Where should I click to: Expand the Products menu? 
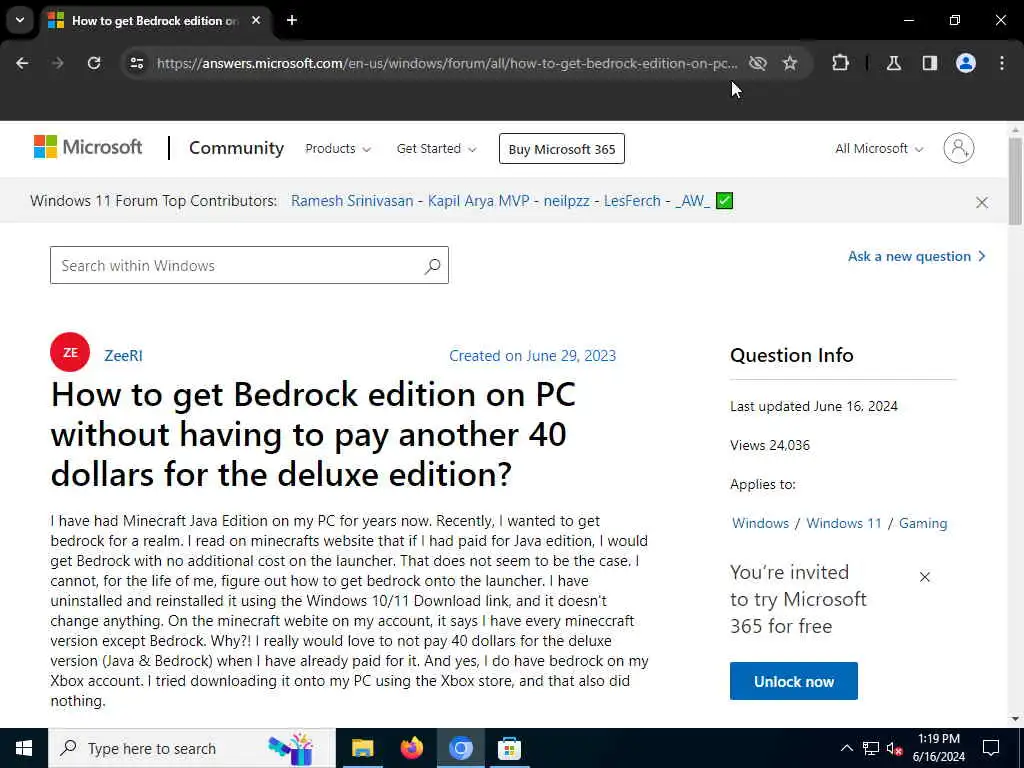coord(338,149)
